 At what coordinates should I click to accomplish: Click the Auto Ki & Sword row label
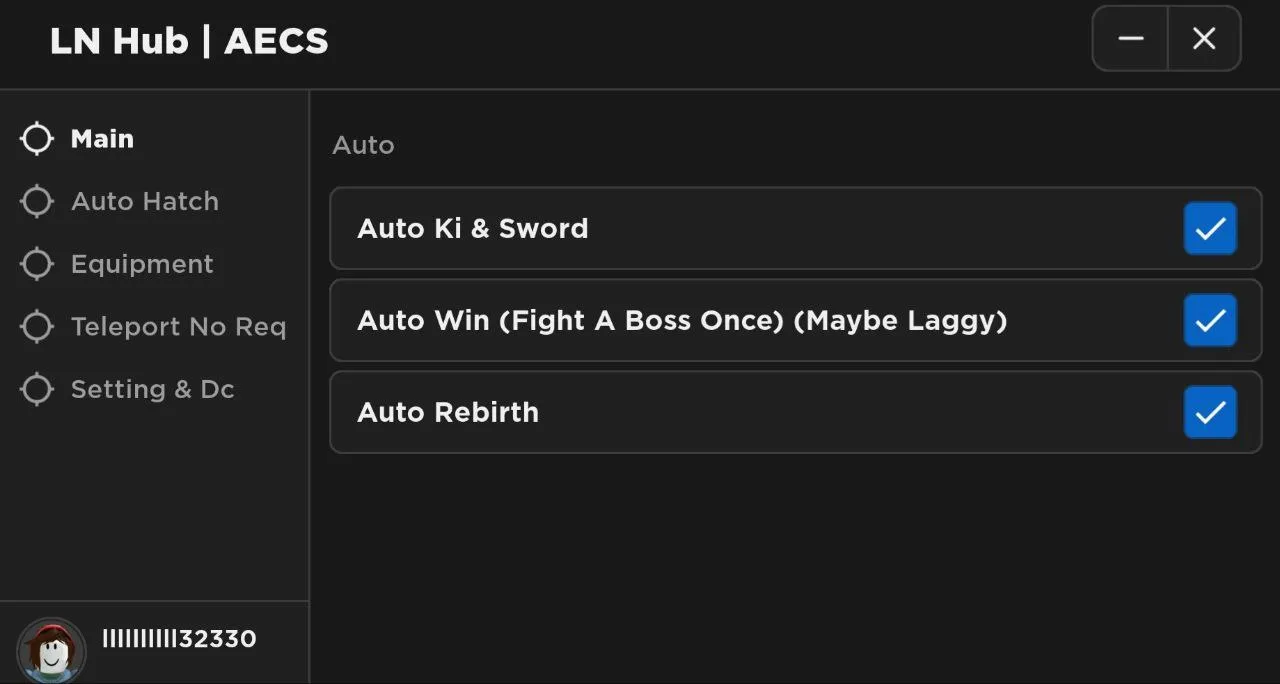[472, 229]
